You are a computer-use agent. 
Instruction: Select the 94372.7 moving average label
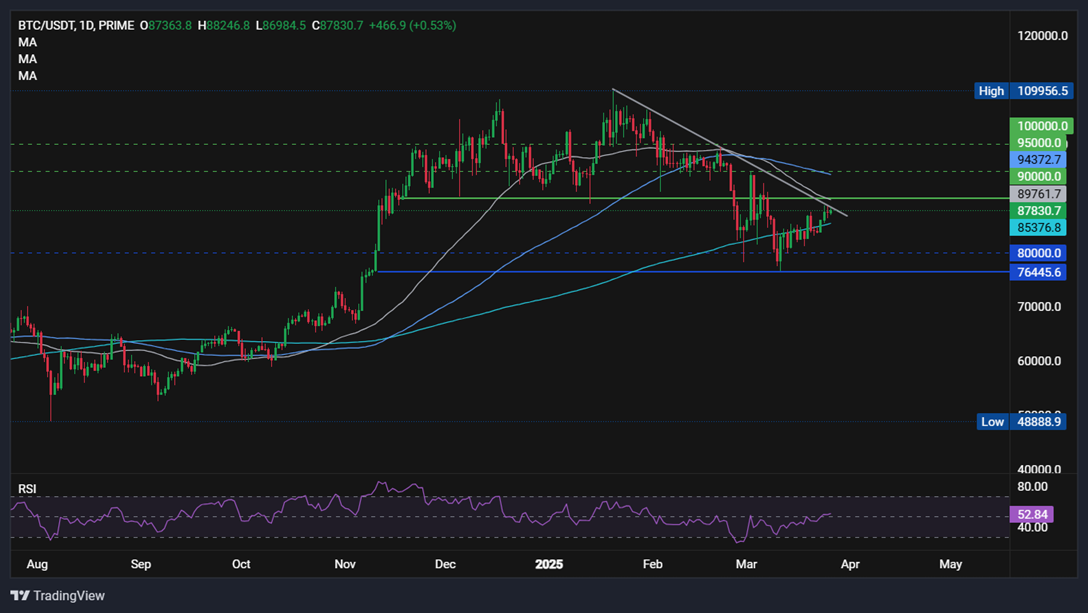(x=1038, y=160)
